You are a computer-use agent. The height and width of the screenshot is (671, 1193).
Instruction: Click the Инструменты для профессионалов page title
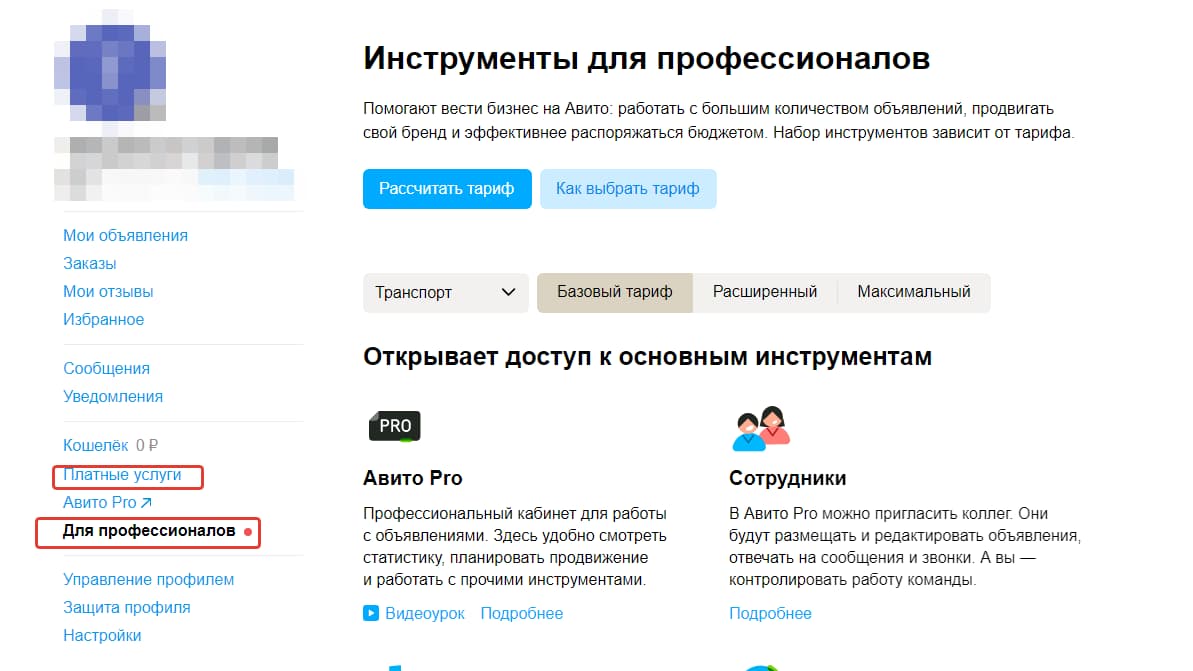[647, 59]
